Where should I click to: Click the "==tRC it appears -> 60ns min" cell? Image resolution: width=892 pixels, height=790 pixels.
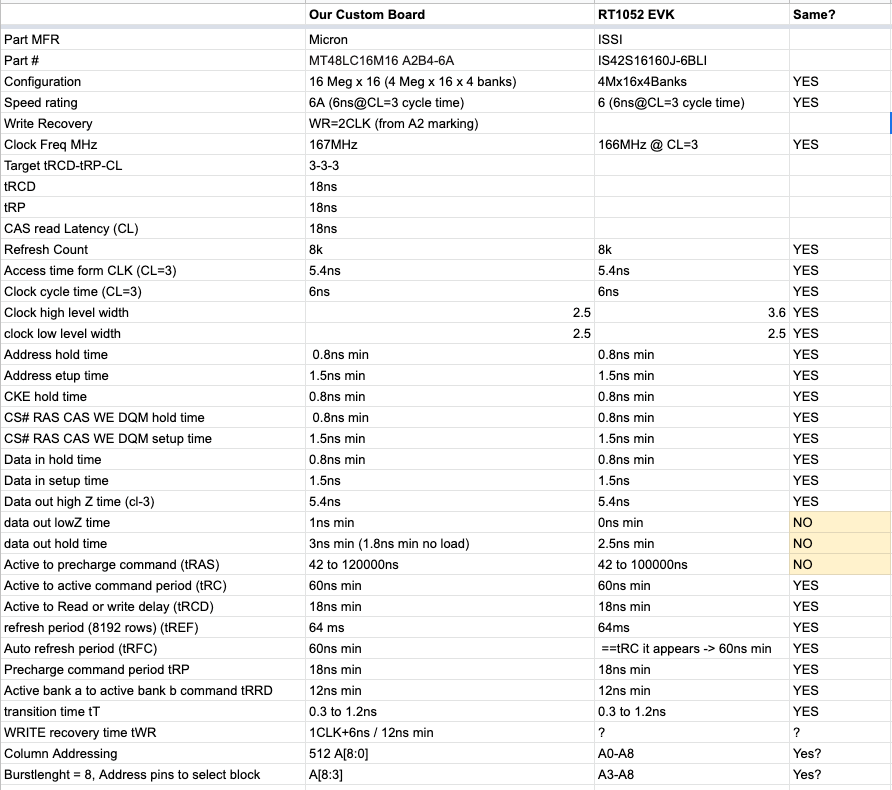(x=685, y=649)
